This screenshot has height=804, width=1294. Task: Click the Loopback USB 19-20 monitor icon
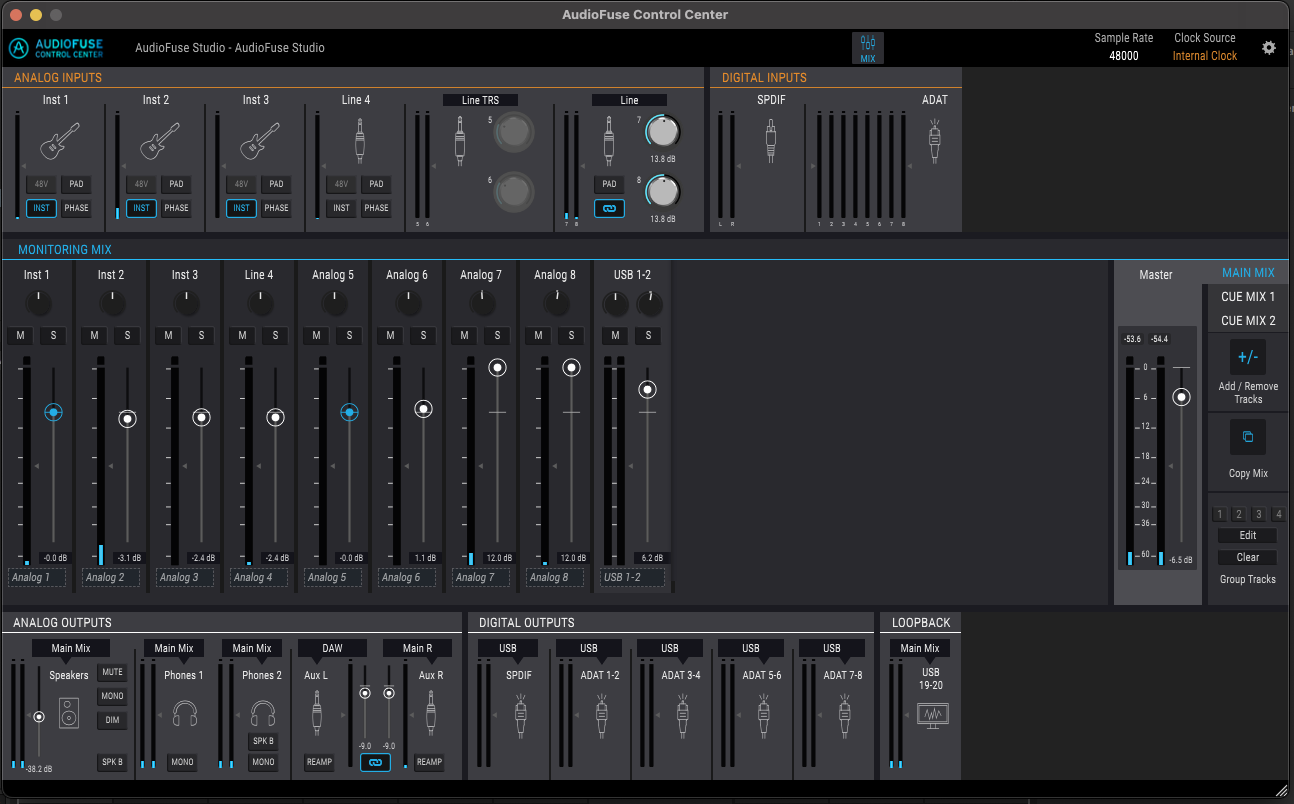click(x=932, y=715)
